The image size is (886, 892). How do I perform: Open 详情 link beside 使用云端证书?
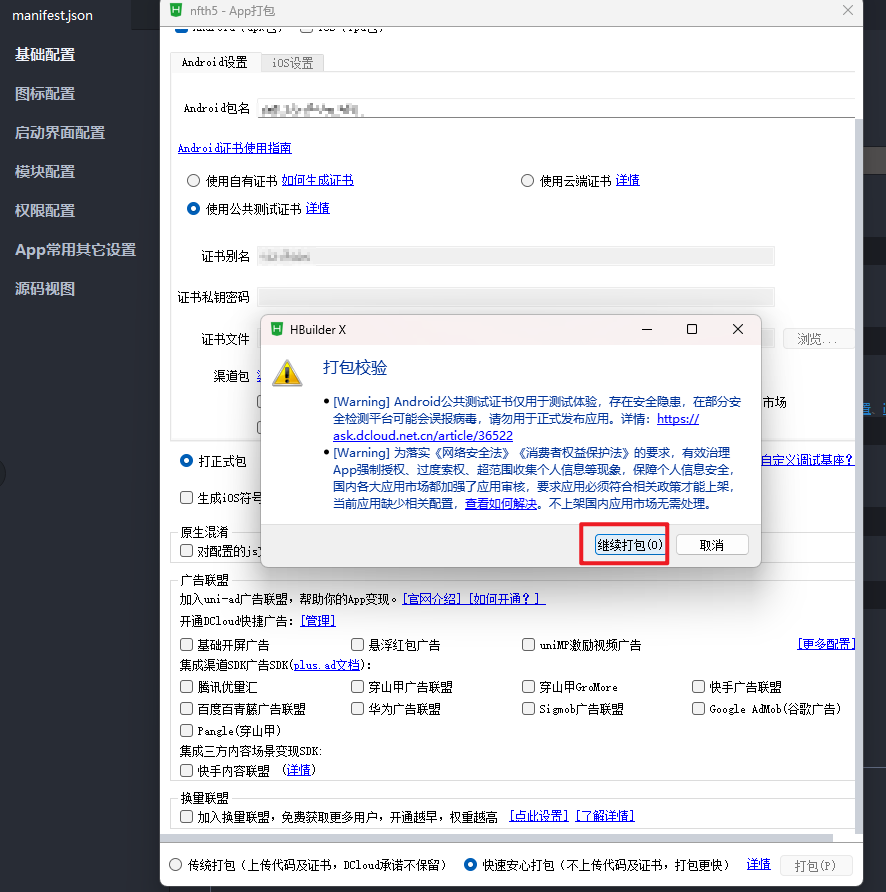pos(628,180)
